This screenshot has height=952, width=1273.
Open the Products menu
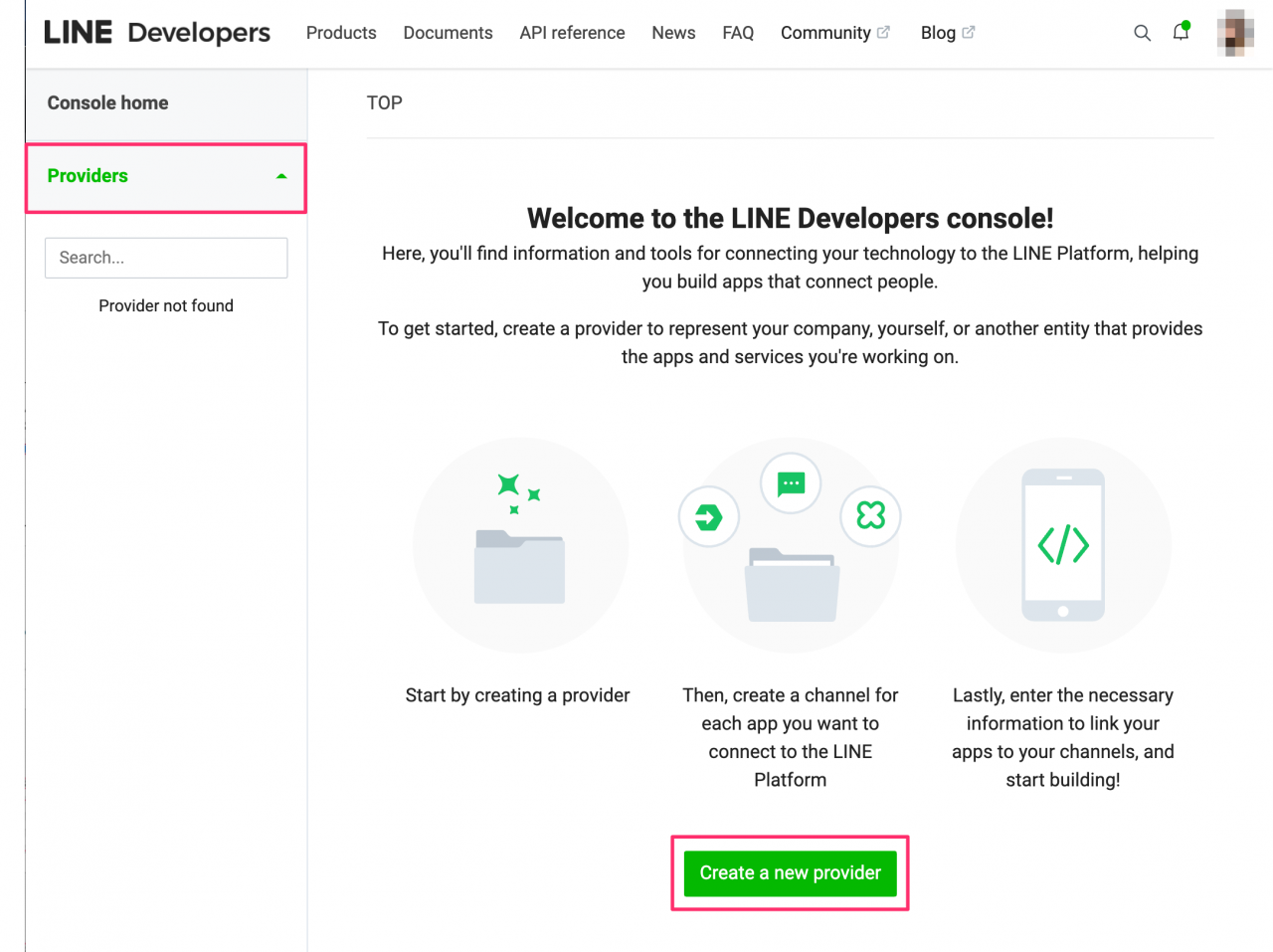pyautogui.click(x=341, y=33)
